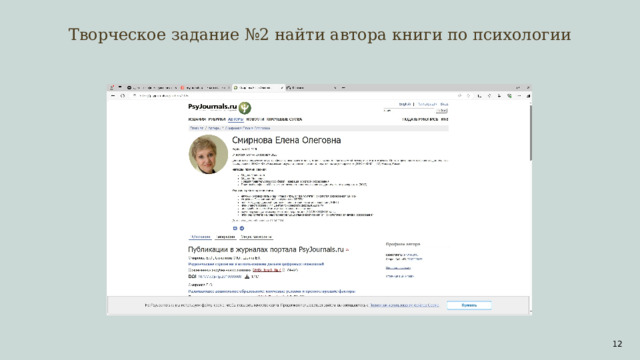This screenshot has height=360, width=640.
Task: Click the site search input field
Action: (409, 111)
